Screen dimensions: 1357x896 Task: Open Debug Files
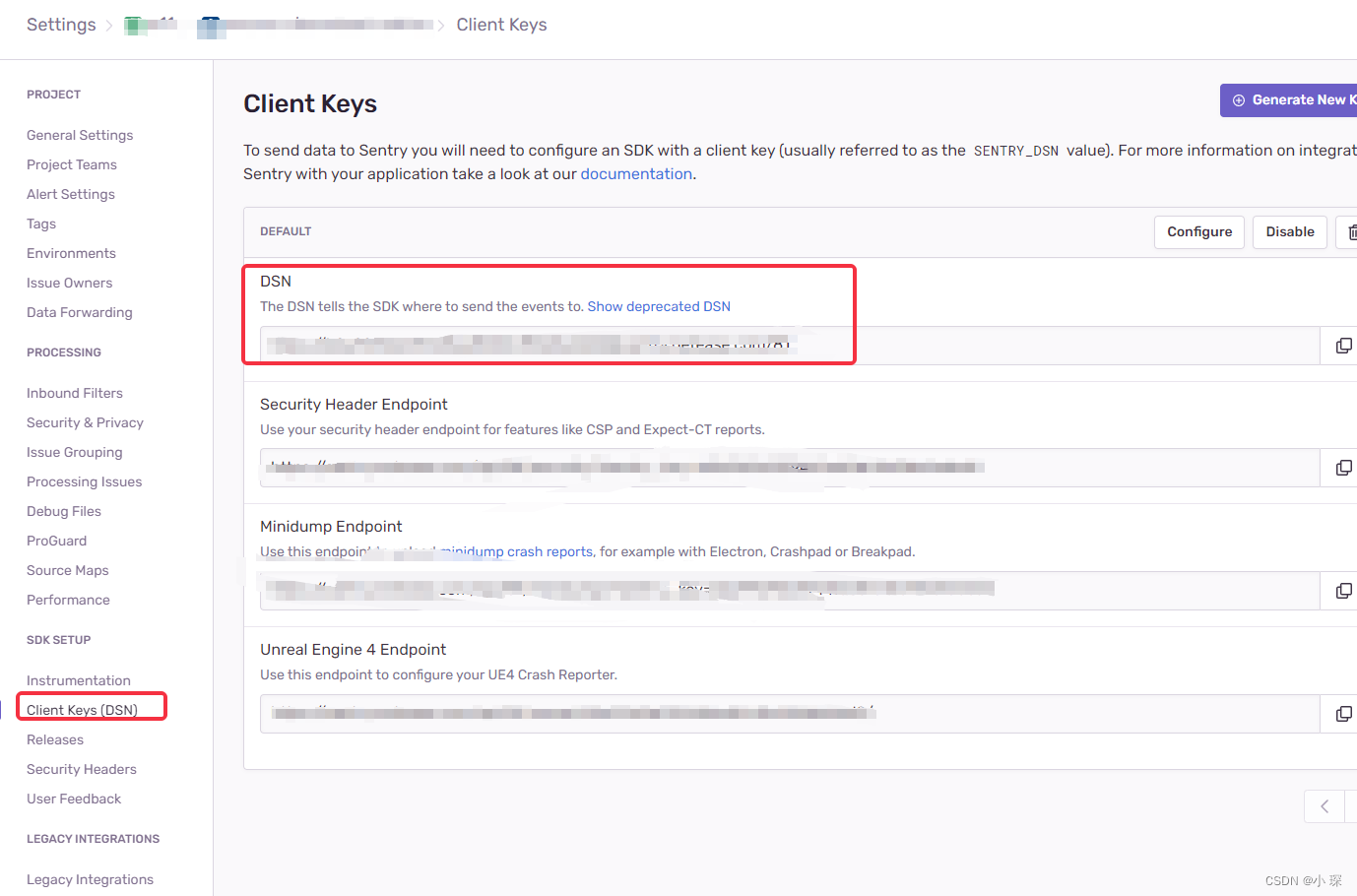click(64, 511)
